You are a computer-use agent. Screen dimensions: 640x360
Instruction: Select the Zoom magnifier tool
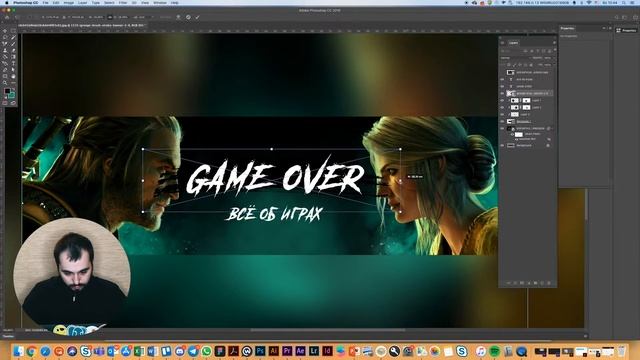5,83
